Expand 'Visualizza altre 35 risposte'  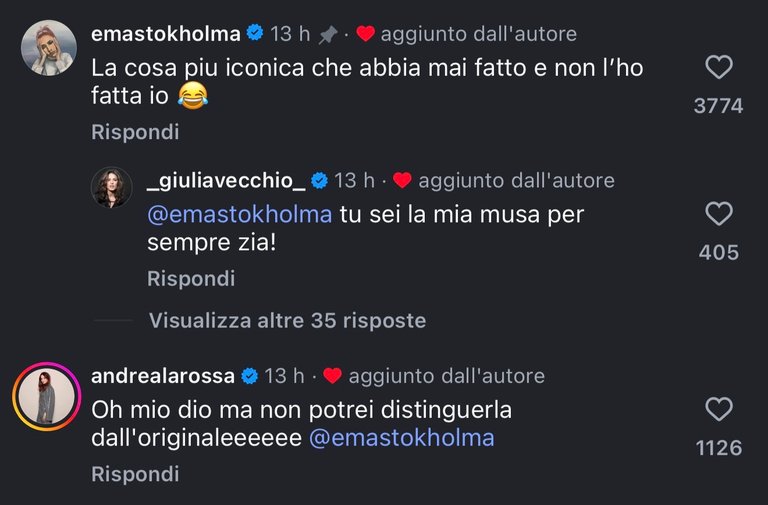tap(287, 321)
